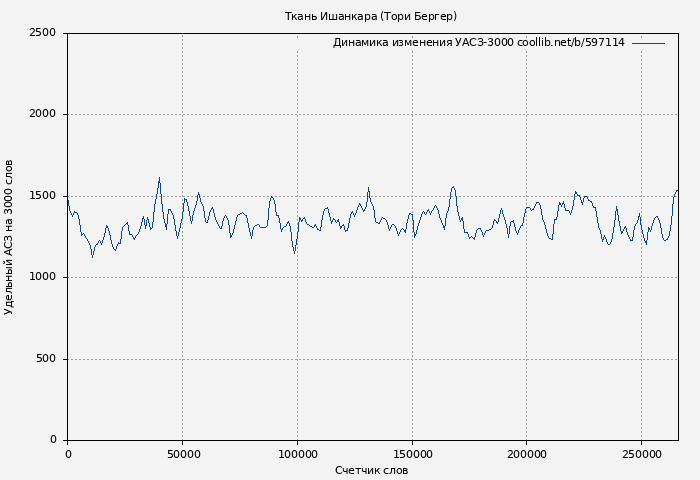Click the 100000 tick label on the X axis
This screenshot has width=700, height=480.
pyautogui.click(x=297, y=454)
